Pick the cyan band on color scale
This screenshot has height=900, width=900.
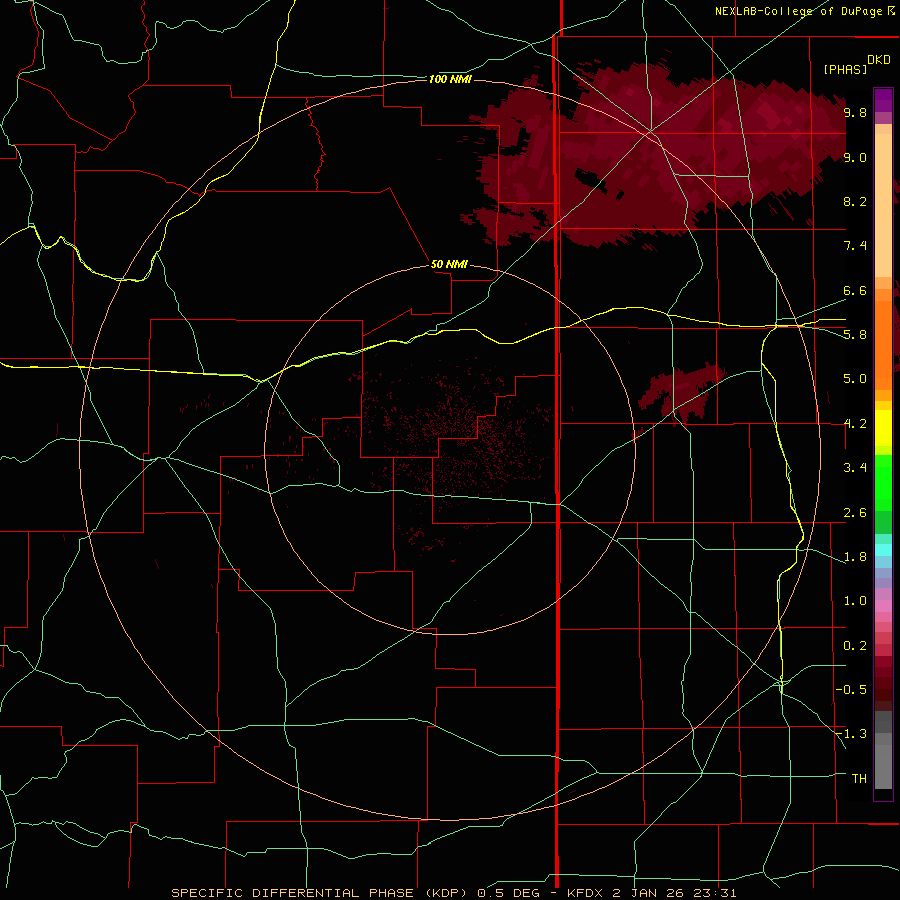[883, 550]
